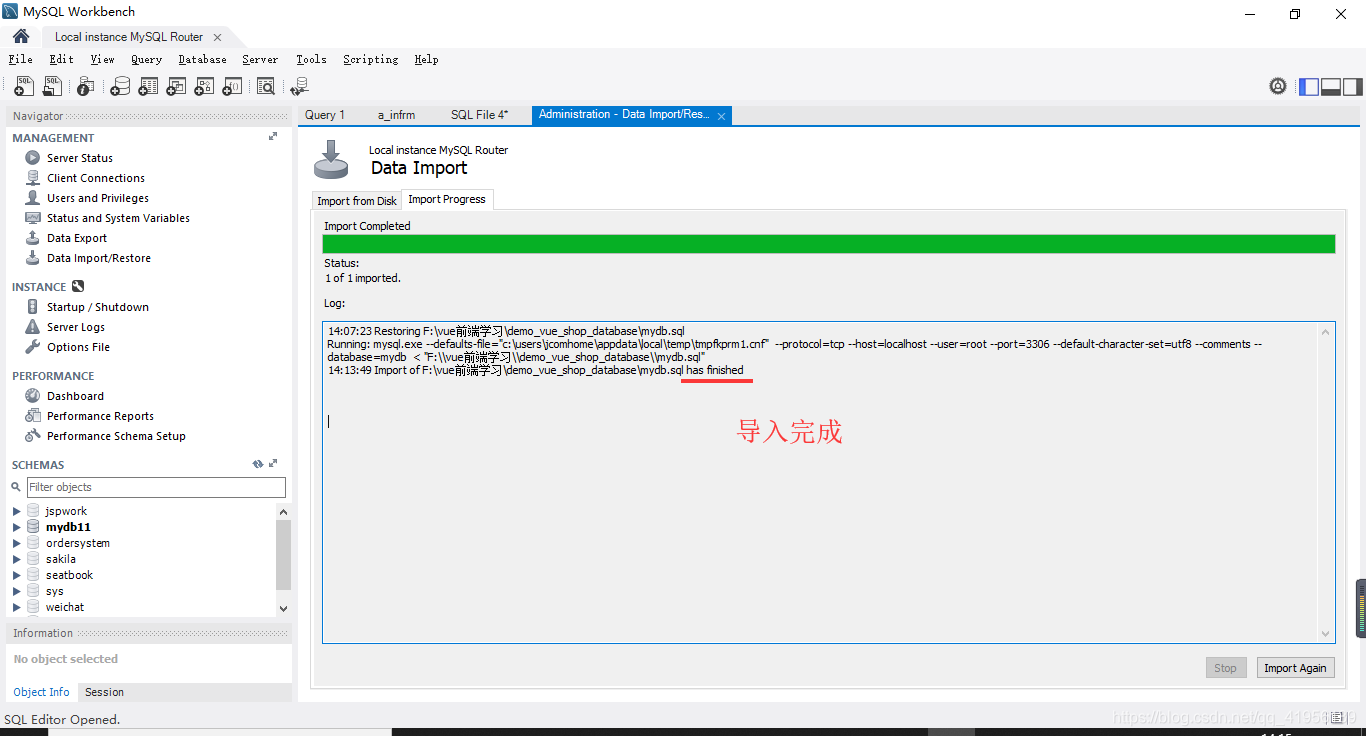
Task: Create a new SQL tab from toolbar
Action: pyautogui.click(x=24, y=87)
